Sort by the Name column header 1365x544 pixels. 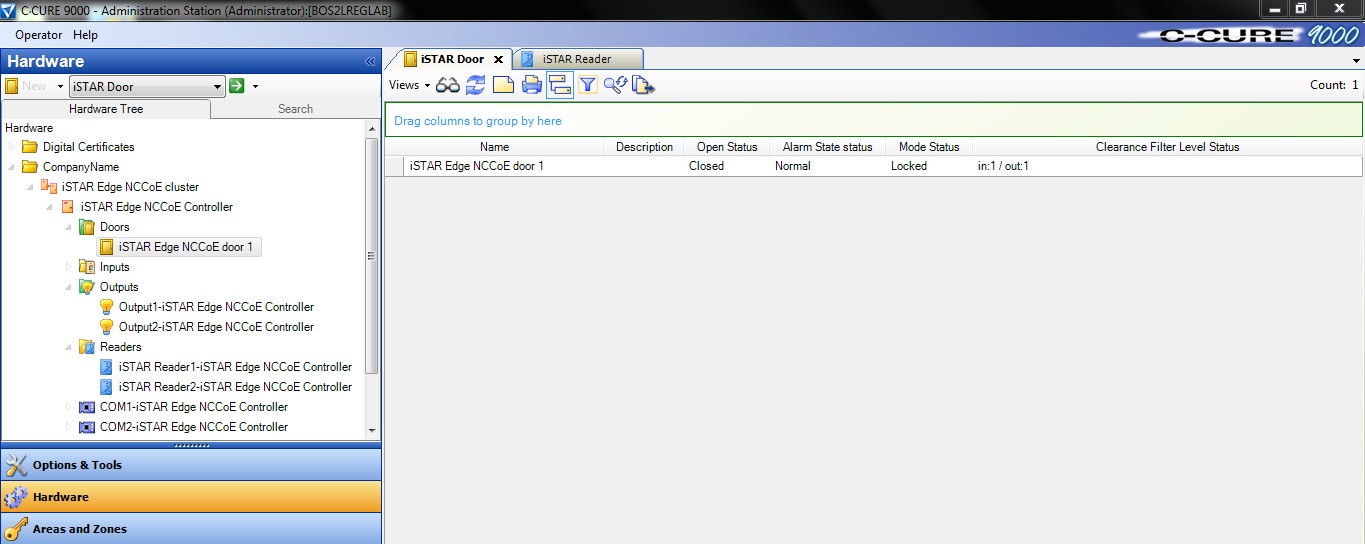tap(494, 147)
